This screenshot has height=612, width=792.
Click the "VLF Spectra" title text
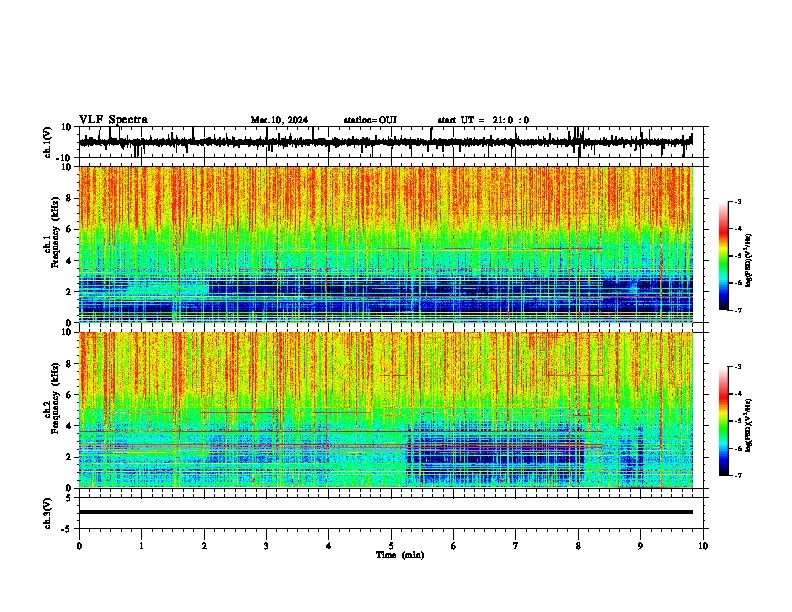[x=113, y=119]
